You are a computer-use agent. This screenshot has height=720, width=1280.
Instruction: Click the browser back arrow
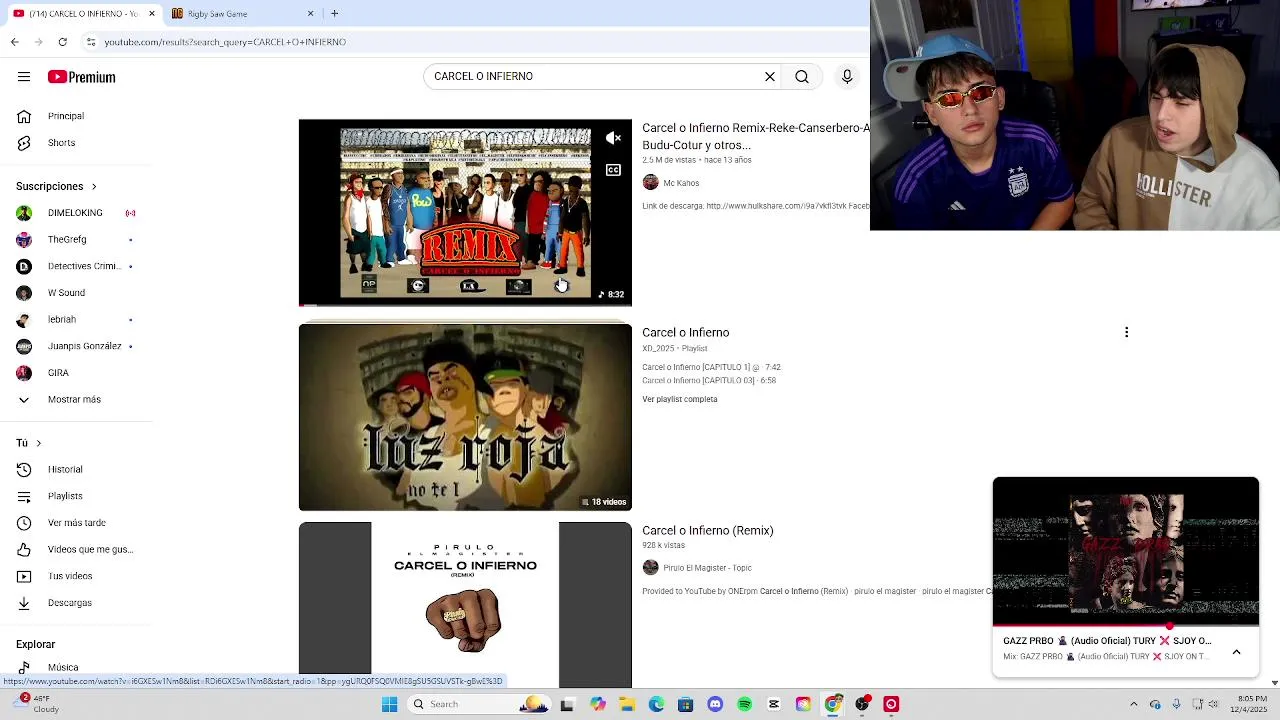(x=14, y=42)
